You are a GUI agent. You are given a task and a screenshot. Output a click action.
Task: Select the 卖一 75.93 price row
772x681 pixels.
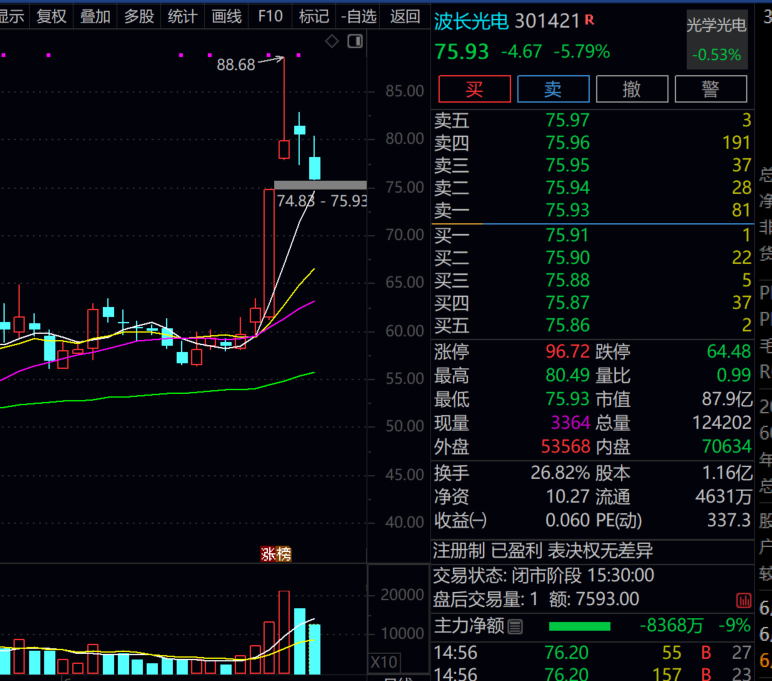point(592,211)
